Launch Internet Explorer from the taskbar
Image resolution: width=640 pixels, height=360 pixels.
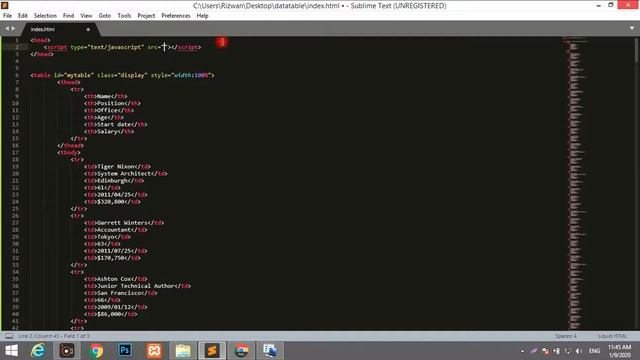[x=38, y=351]
